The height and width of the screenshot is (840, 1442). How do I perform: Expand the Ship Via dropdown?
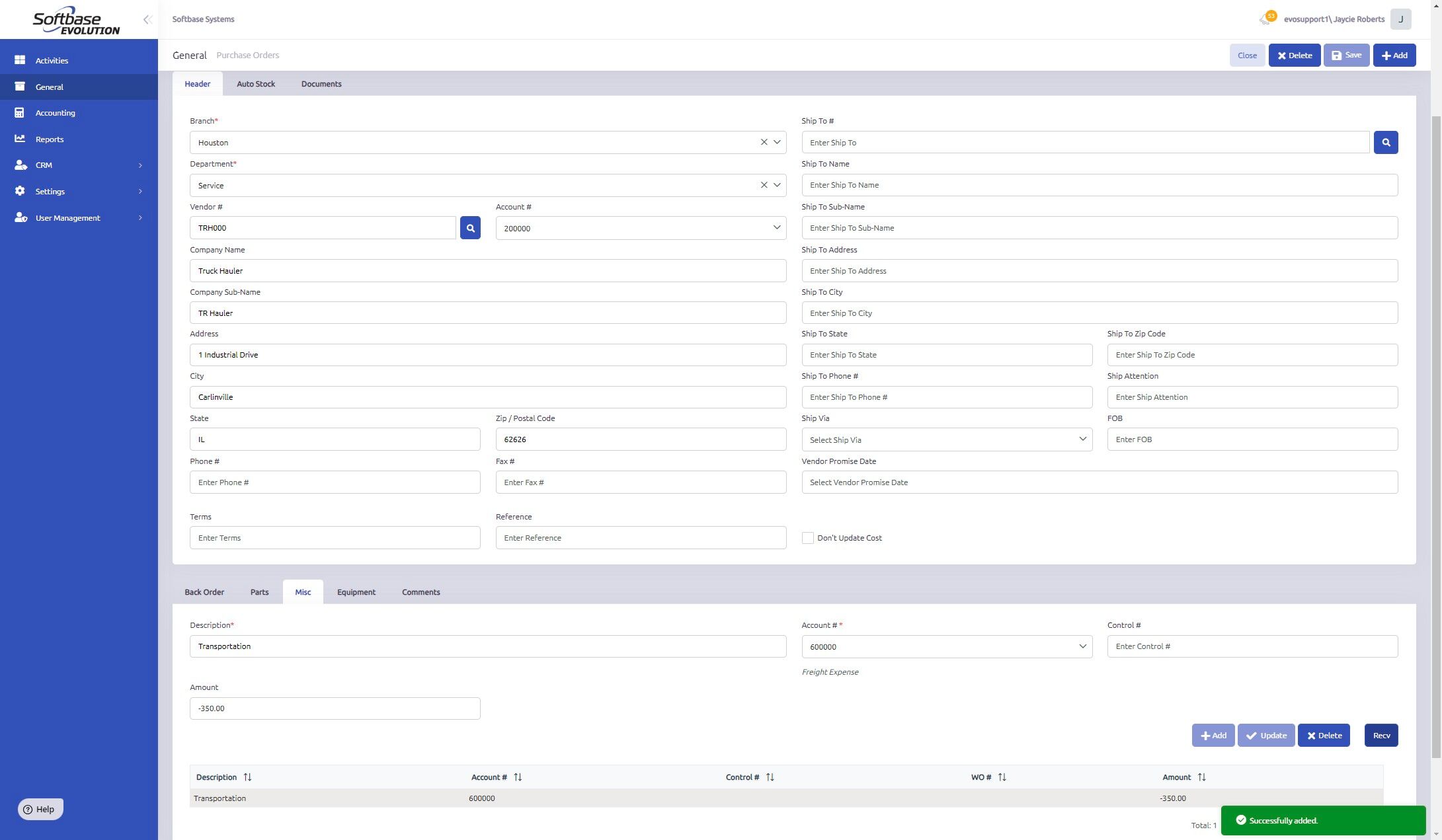point(1082,439)
